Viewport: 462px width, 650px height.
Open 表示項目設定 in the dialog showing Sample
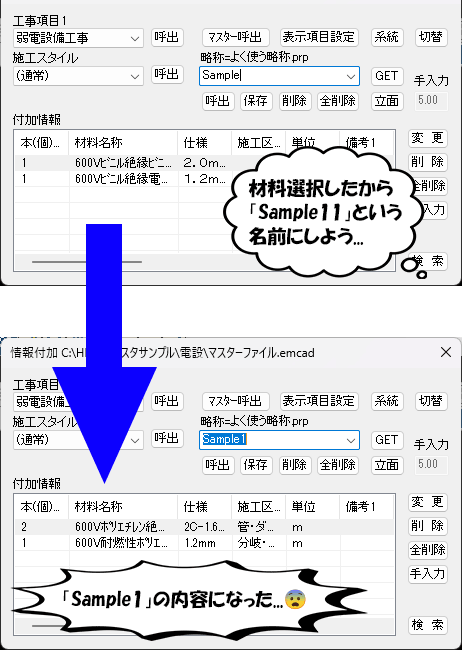pyautogui.click(x=319, y=37)
